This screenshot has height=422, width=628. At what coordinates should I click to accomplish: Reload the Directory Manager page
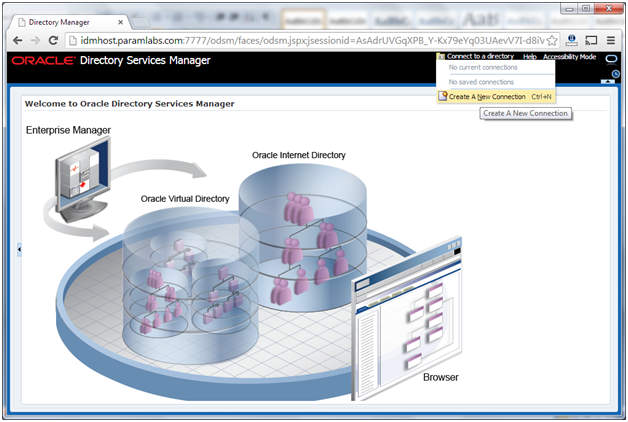[x=53, y=40]
